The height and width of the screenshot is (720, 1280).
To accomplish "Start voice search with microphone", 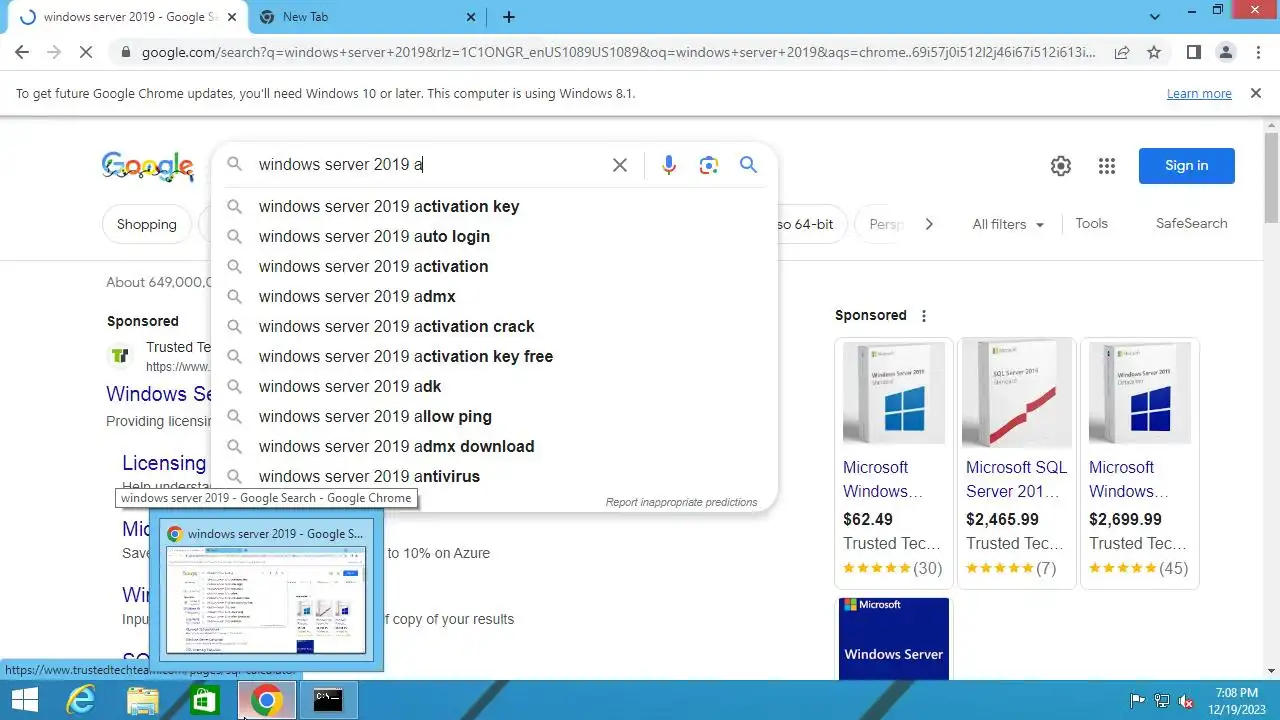I will (669, 165).
